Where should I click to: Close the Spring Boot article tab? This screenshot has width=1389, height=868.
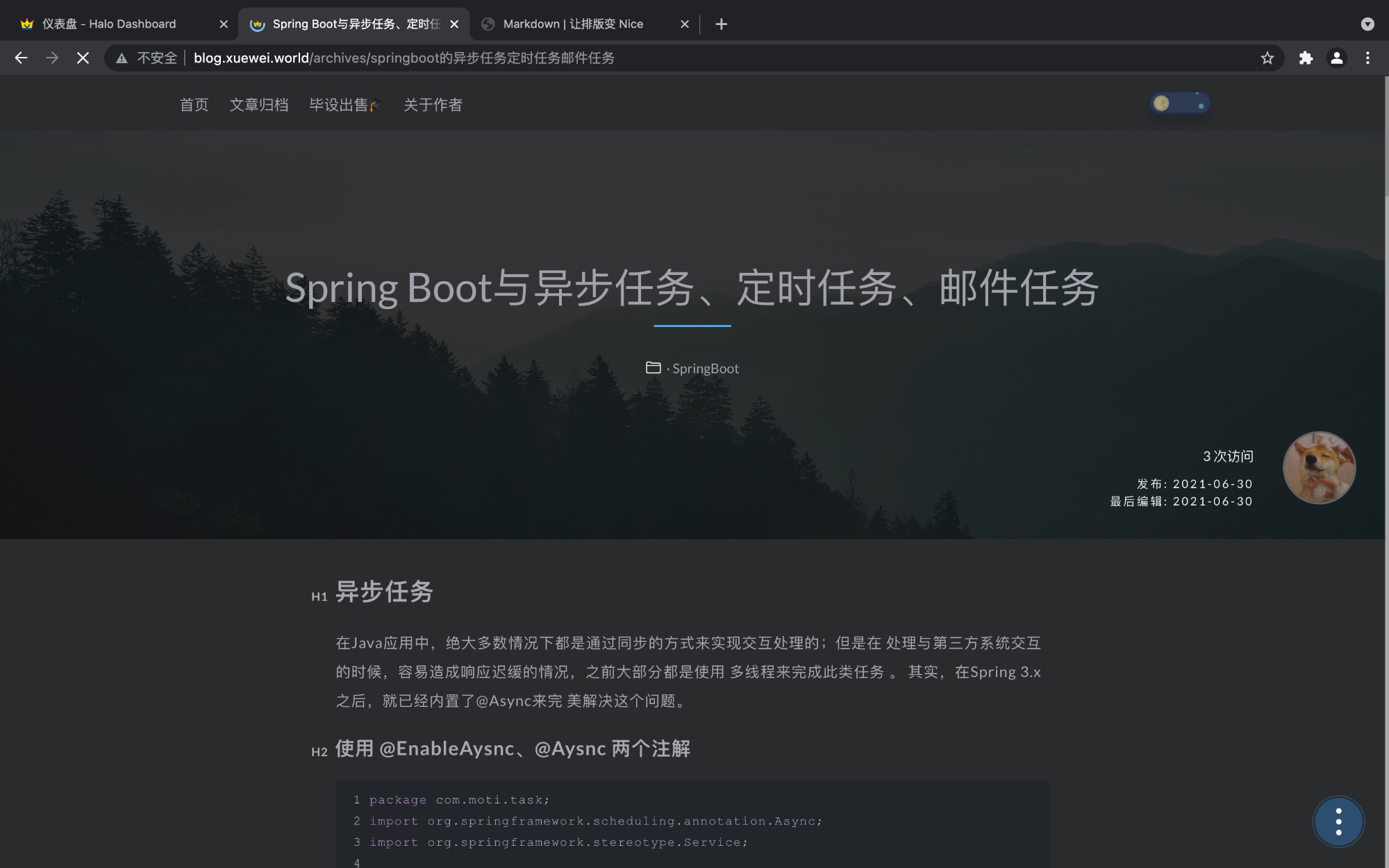pyautogui.click(x=454, y=24)
